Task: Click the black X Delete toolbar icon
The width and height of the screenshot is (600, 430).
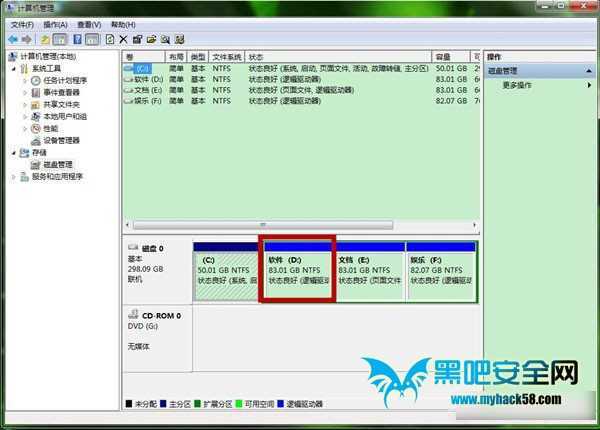Action: pos(123,39)
